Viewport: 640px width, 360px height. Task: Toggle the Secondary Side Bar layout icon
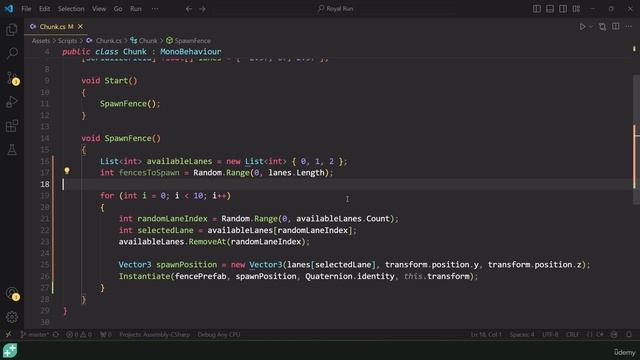point(563,9)
